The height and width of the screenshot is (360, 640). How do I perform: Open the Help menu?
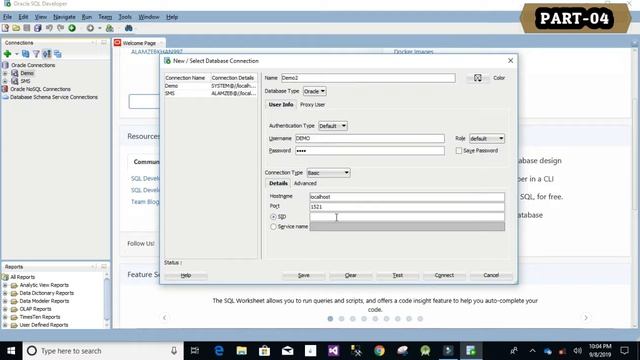tap(172, 17)
